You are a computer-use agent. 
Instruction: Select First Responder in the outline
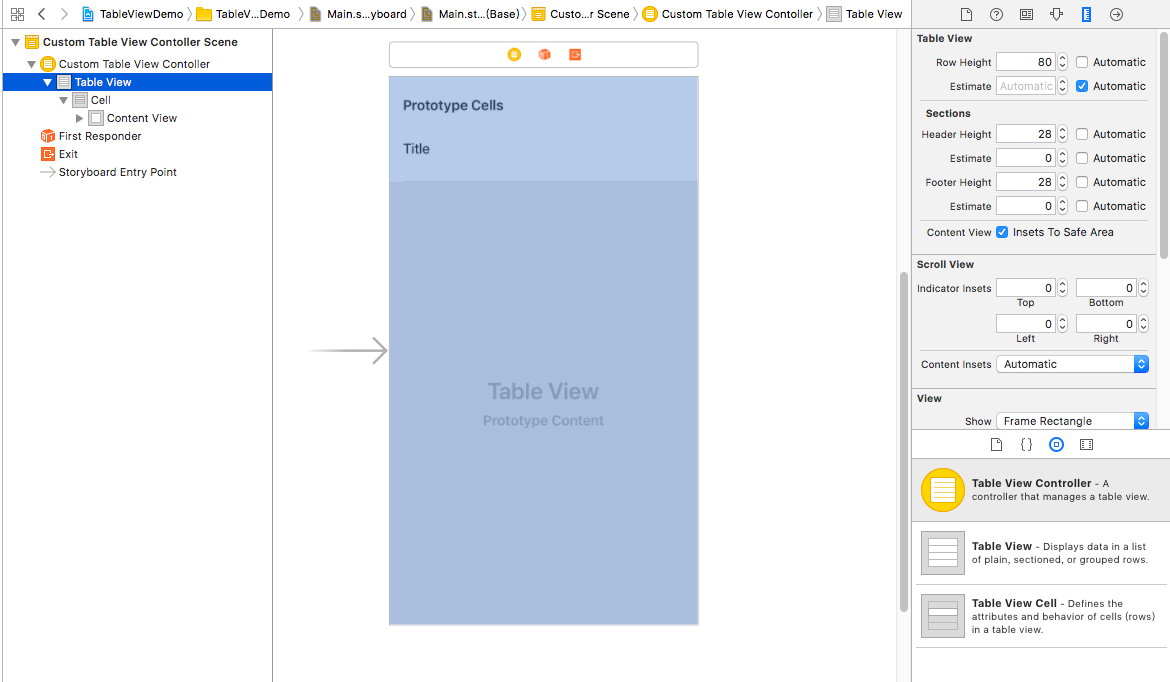tap(99, 136)
